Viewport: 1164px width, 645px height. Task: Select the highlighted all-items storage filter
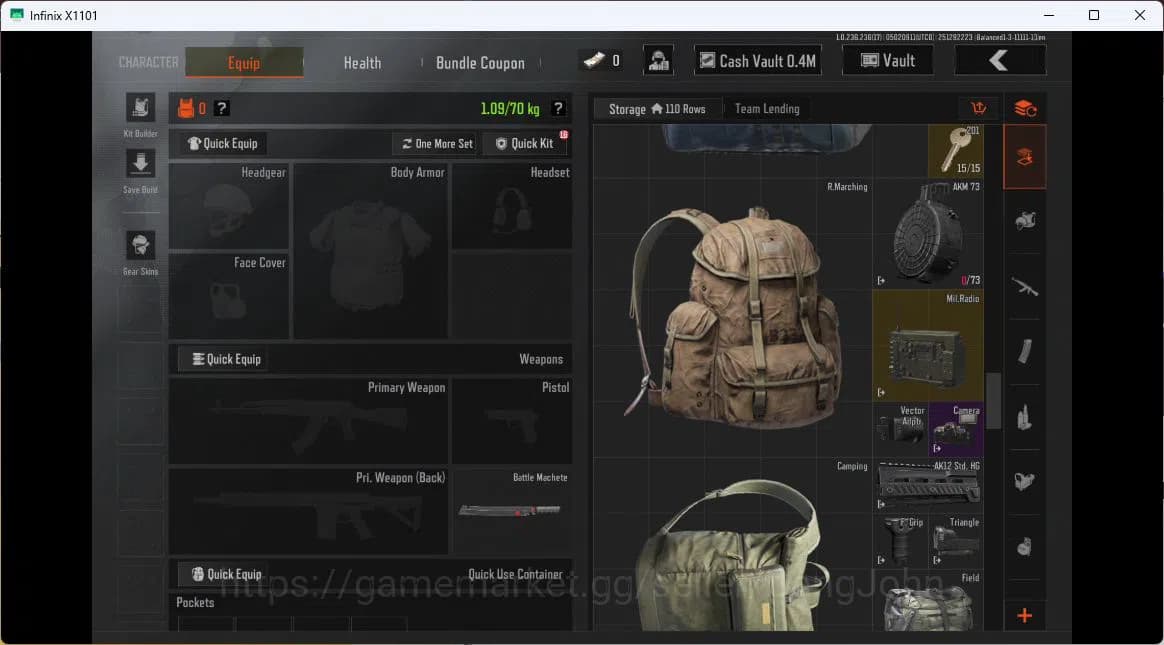1024,157
